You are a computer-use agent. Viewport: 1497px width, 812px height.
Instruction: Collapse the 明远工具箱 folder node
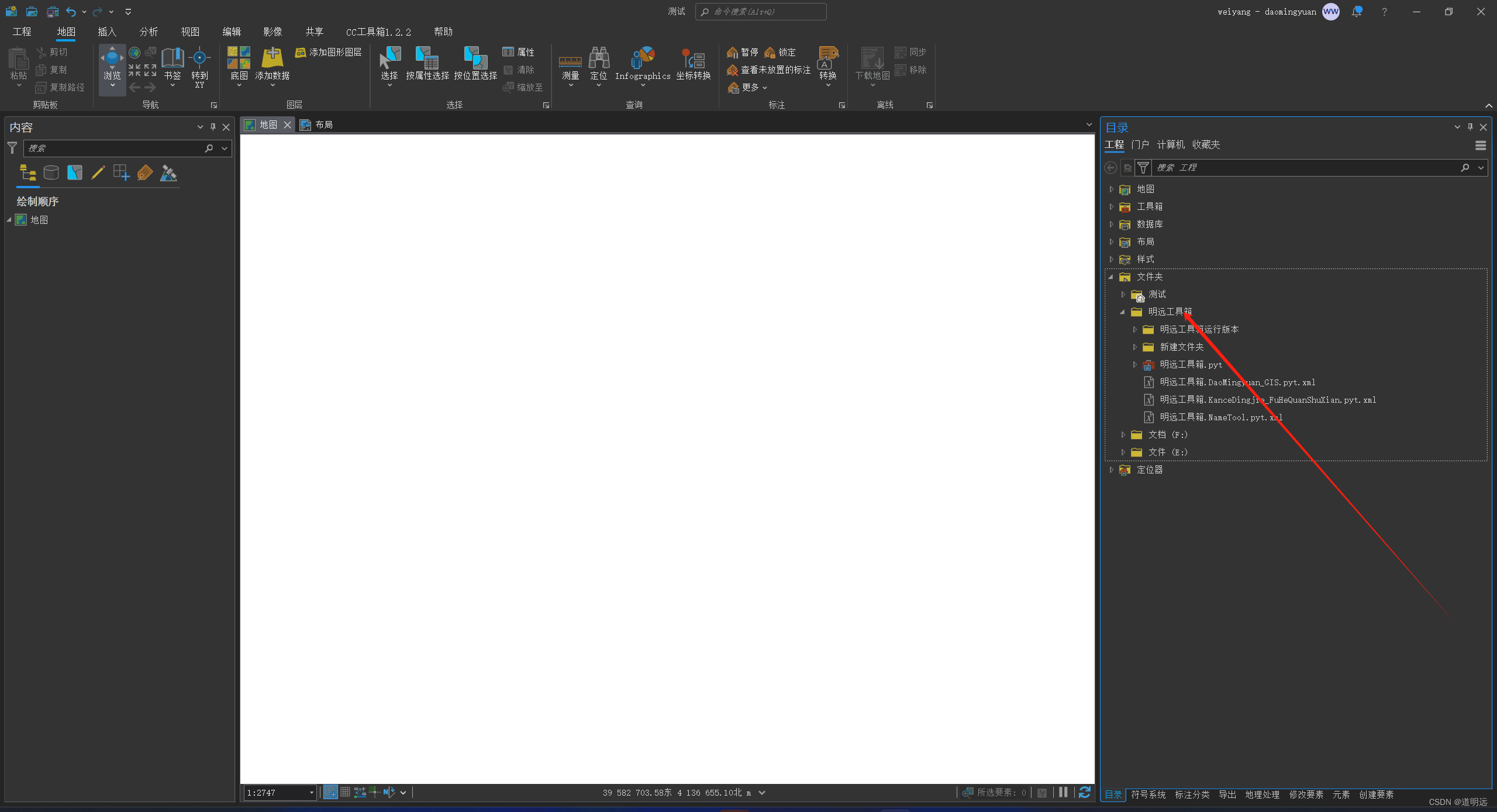pos(1122,312)
